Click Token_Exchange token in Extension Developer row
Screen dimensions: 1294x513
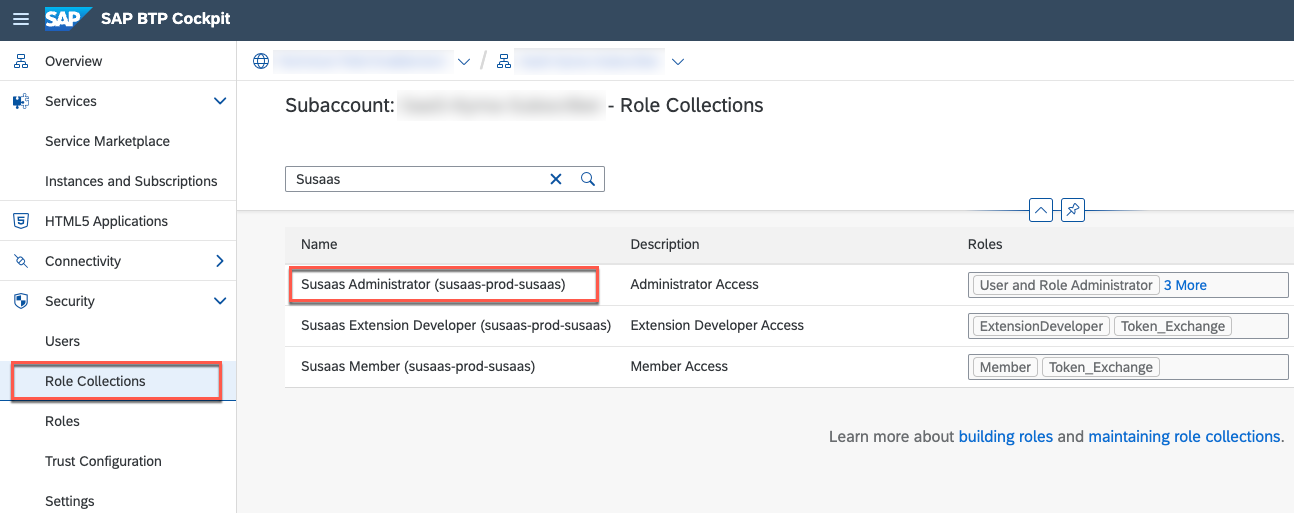[1173, 326]
